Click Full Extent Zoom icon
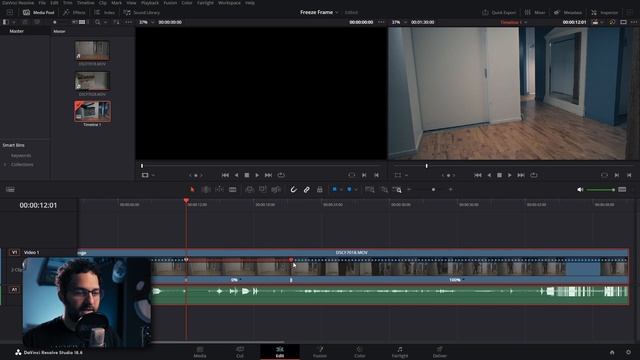640x360 pixels. point(370,189)
